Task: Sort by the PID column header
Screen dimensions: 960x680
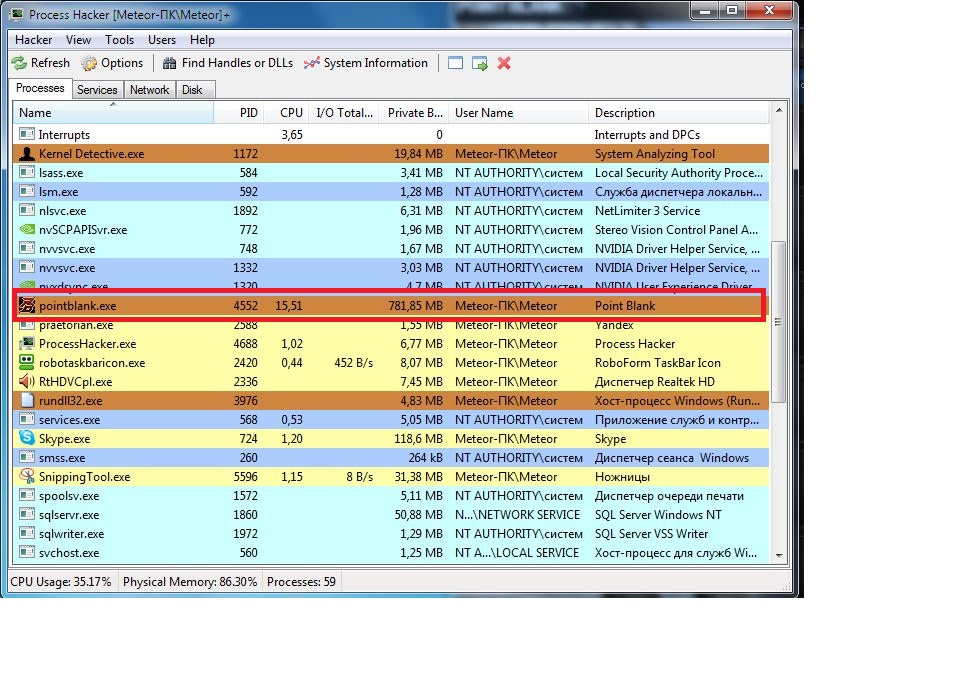Action: [249, 113]
